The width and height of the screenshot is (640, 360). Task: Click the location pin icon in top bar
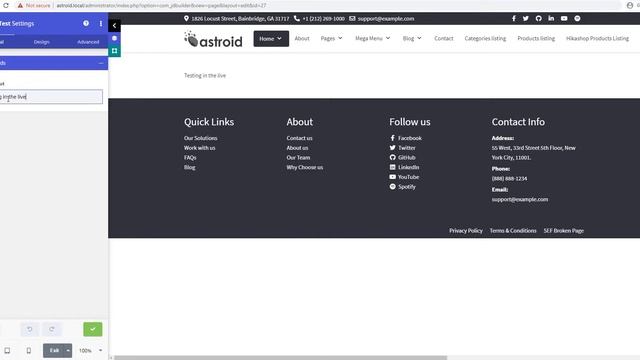click(x=186, y=18)
